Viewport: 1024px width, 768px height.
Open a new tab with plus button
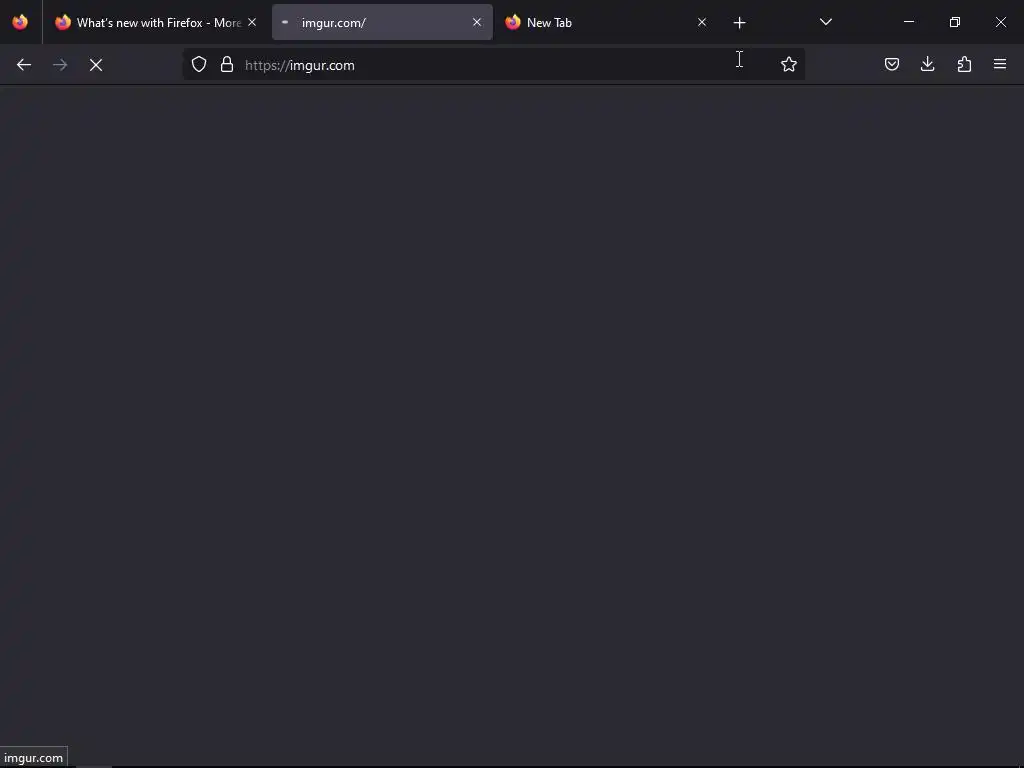739,23
